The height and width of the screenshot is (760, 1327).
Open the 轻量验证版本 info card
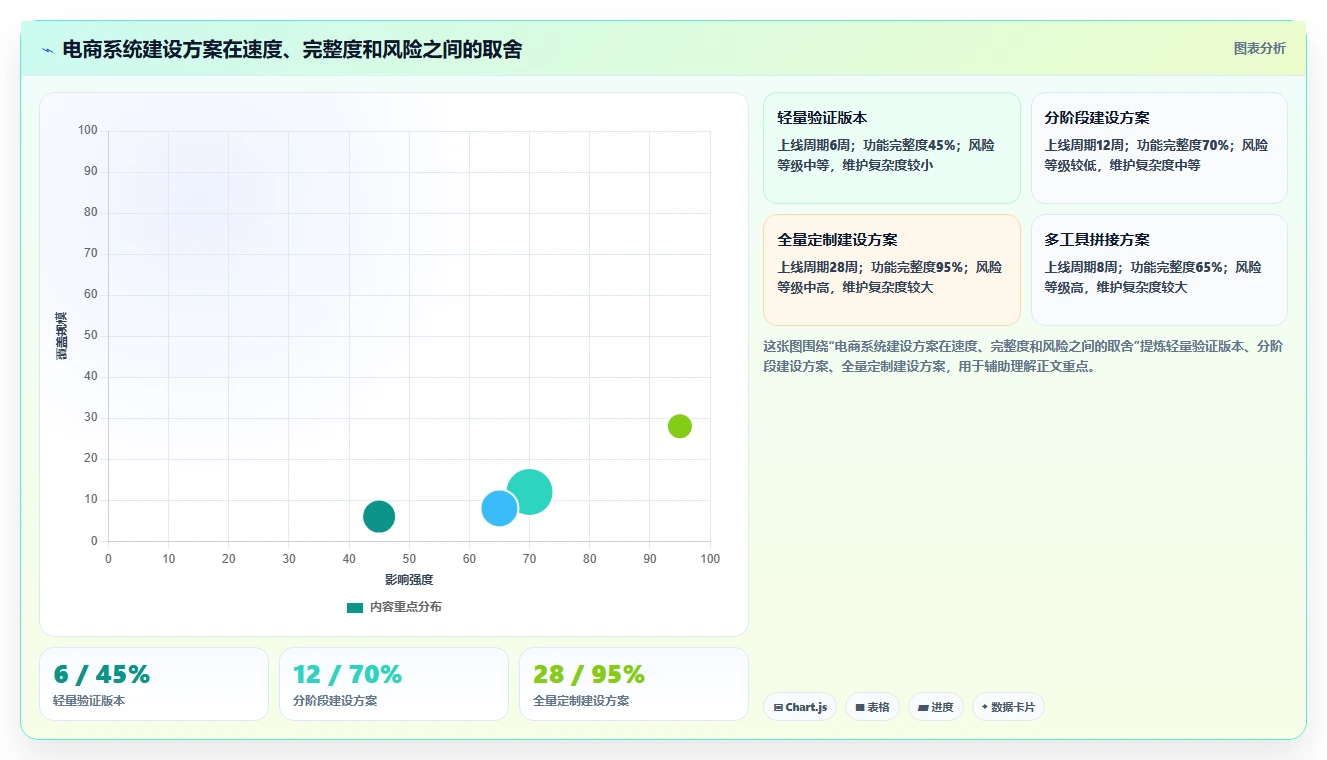892,148
